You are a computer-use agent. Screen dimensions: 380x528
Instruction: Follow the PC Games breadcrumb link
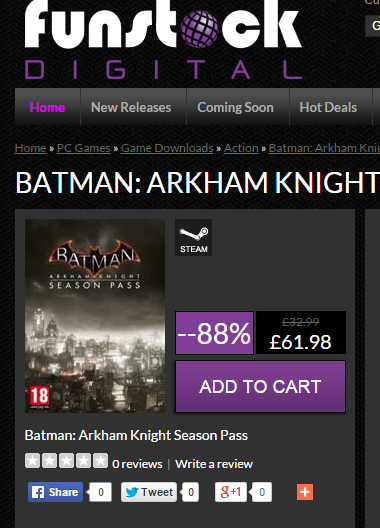84,148
